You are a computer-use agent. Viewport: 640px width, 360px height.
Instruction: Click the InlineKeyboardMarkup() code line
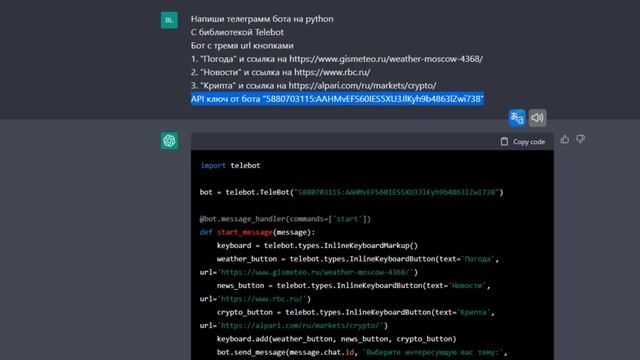317,246
